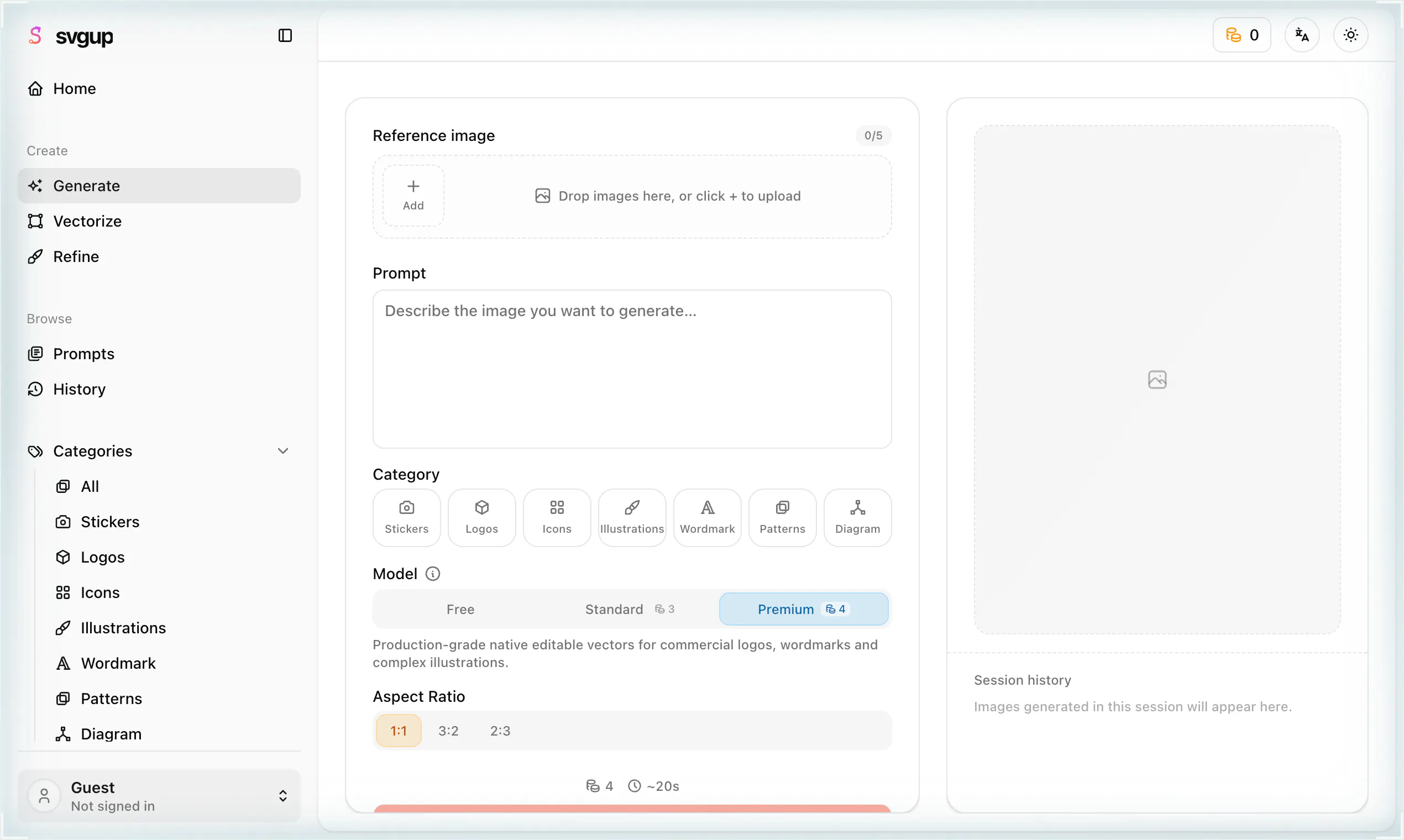Viewport: 1404px width, 840px height.
Task: Click the credit cost indicator showing 4
Action: 600,786
